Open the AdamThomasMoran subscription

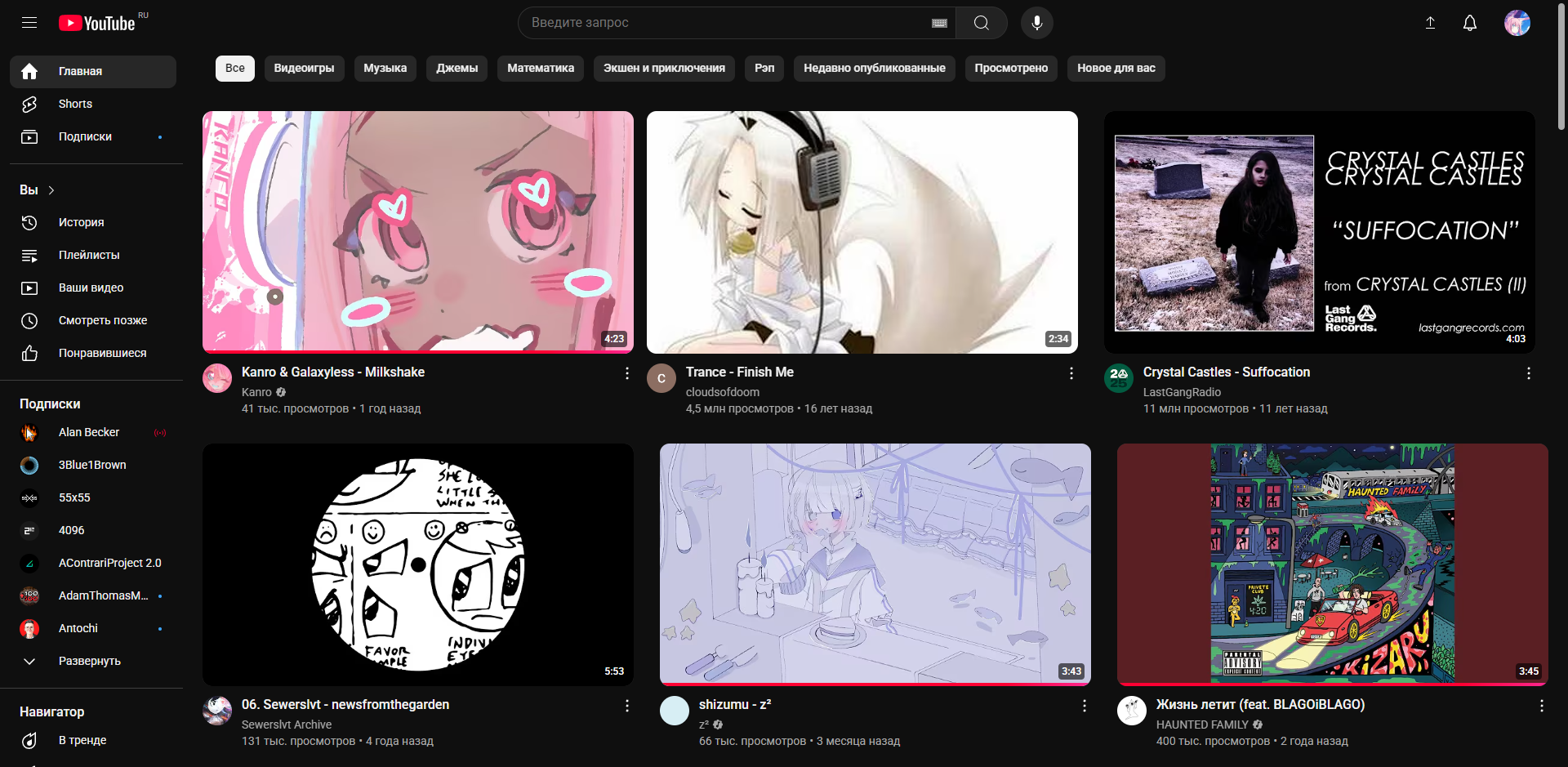[x=93, y=595]
